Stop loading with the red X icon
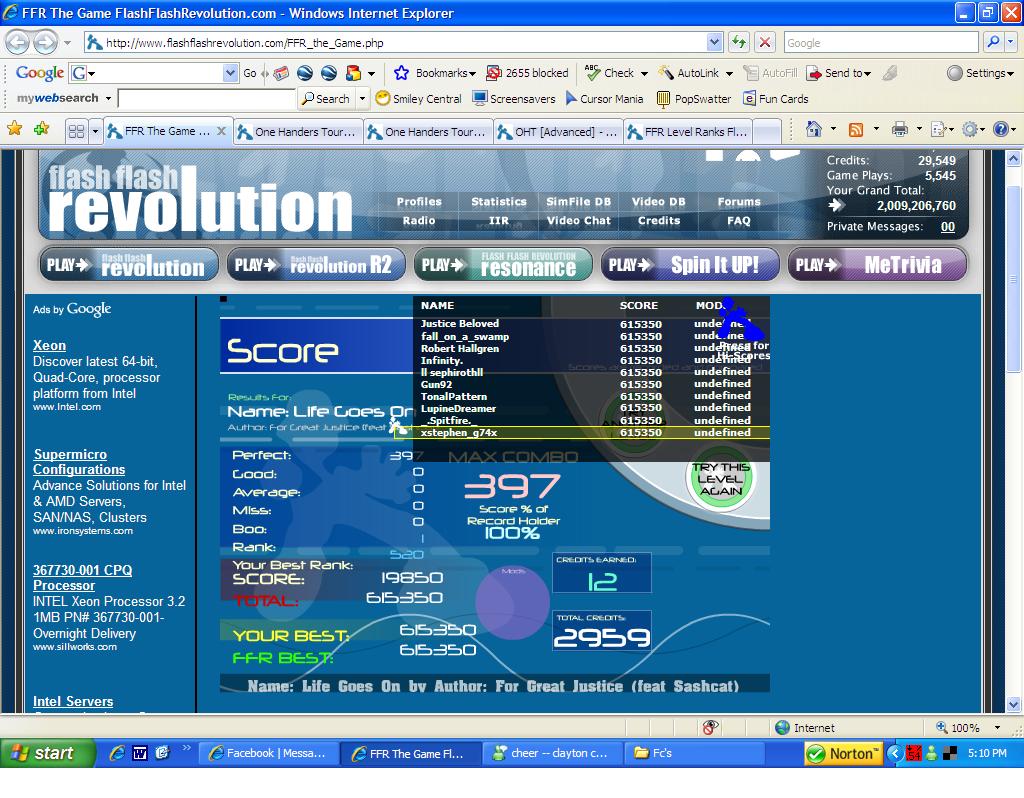This screenshot has width=1024, height=798. point(765,43)
